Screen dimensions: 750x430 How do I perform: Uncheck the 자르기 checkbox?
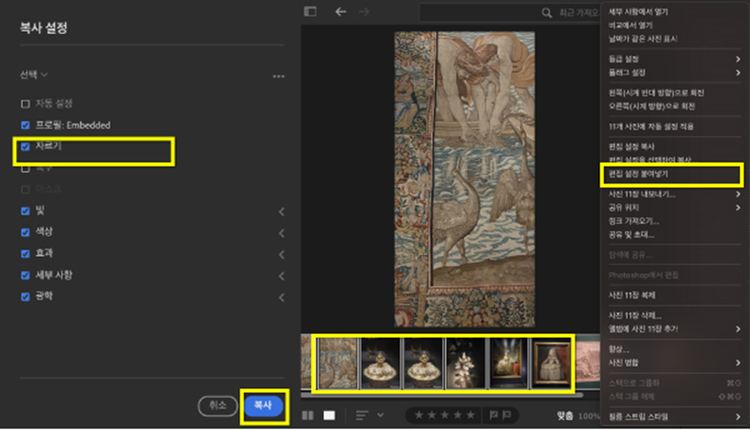[x=25, y=146]
